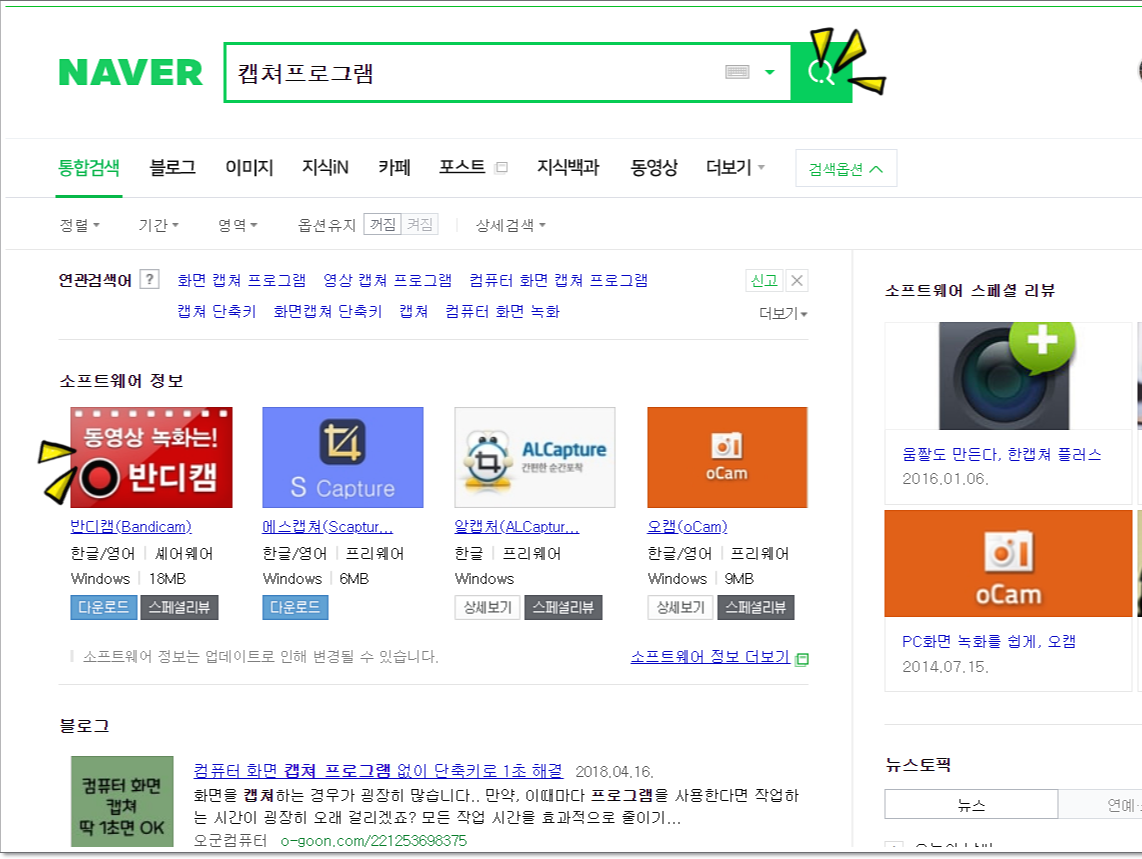The image size is (1142, 859).
Task: Expand related searches 더보기
Action: click(x=783, y=313)
